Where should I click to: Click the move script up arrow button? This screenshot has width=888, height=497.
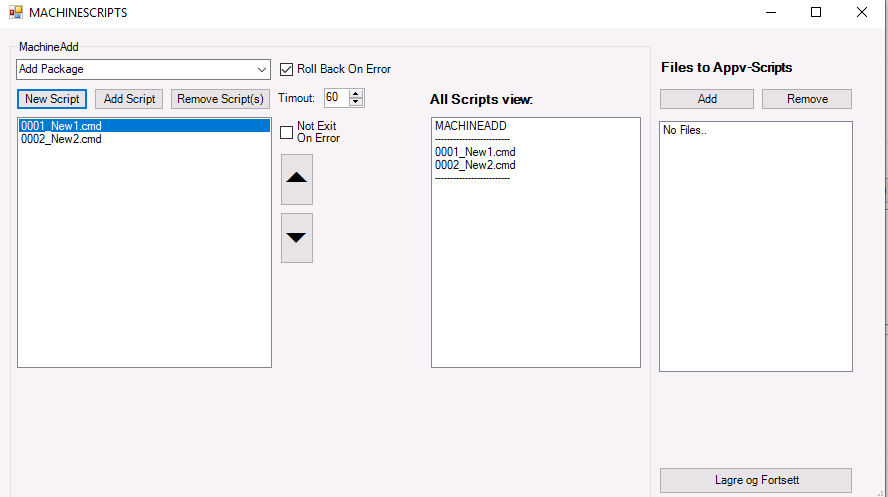(x=297, y=179)
